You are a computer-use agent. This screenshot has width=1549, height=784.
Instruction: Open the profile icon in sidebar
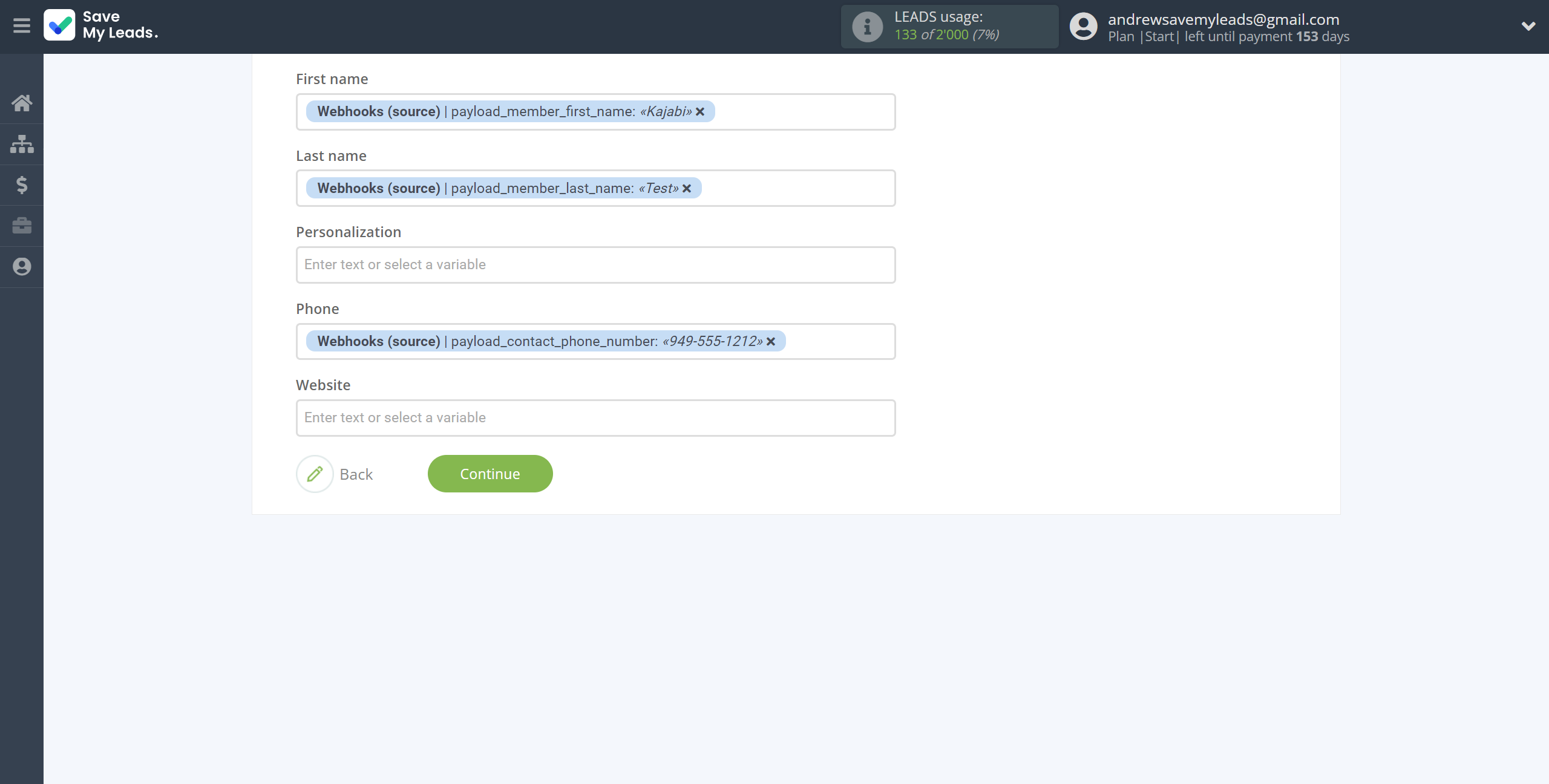[22, 267]
